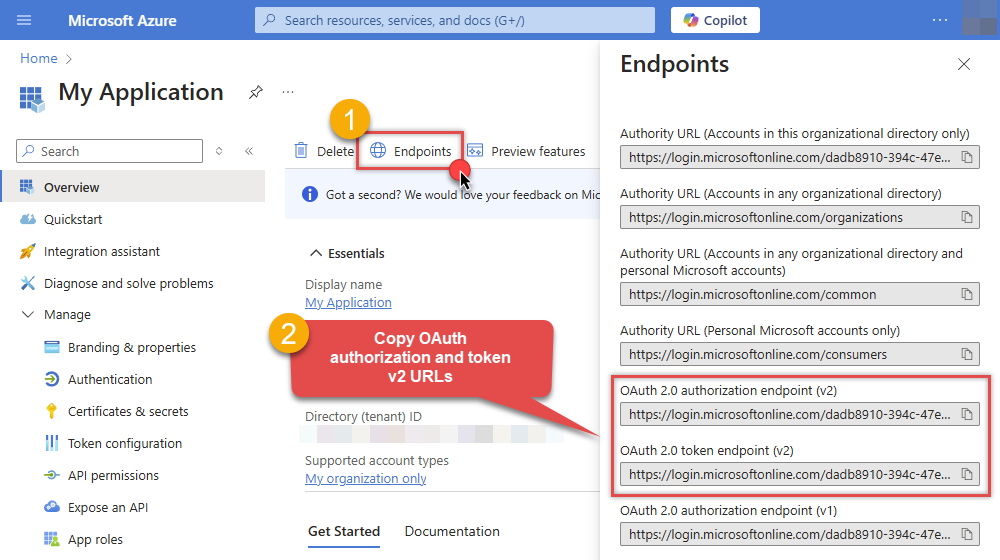Click the Integration assistant rocket icon
The width and height of the screenshot is (1000, 560).
(27, 251)
